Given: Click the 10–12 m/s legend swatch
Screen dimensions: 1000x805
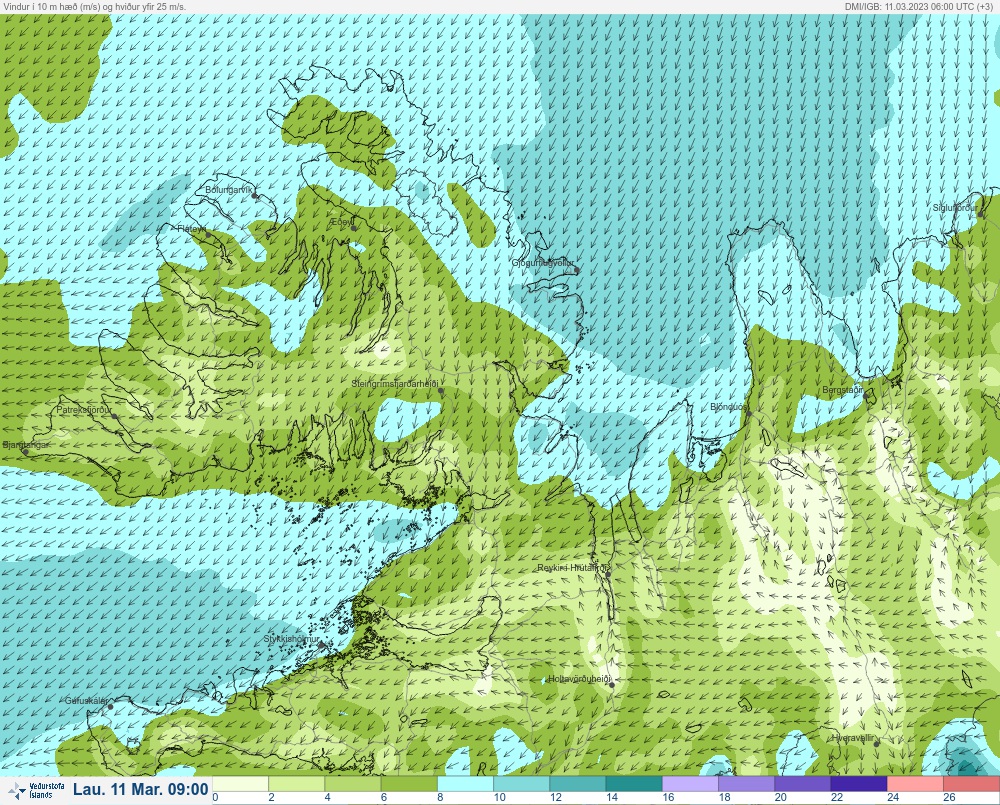Looking at the screenshot, I should click(x=522, y=783).
